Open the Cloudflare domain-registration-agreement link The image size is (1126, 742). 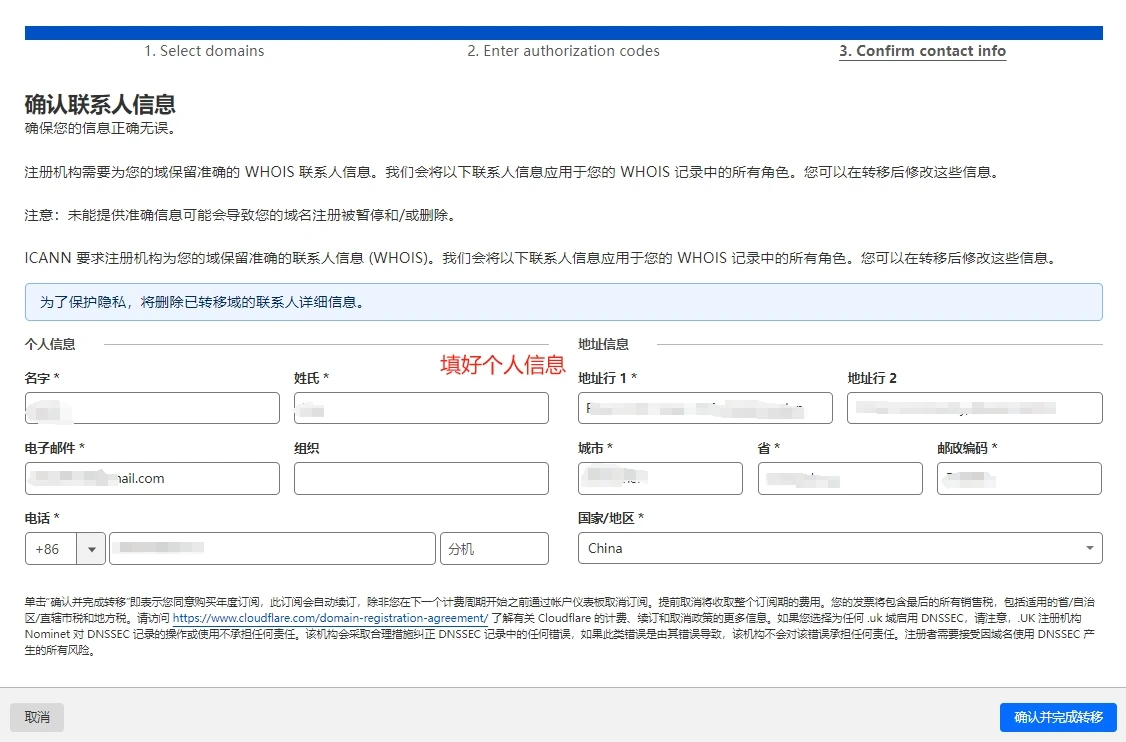coord(330,618)
